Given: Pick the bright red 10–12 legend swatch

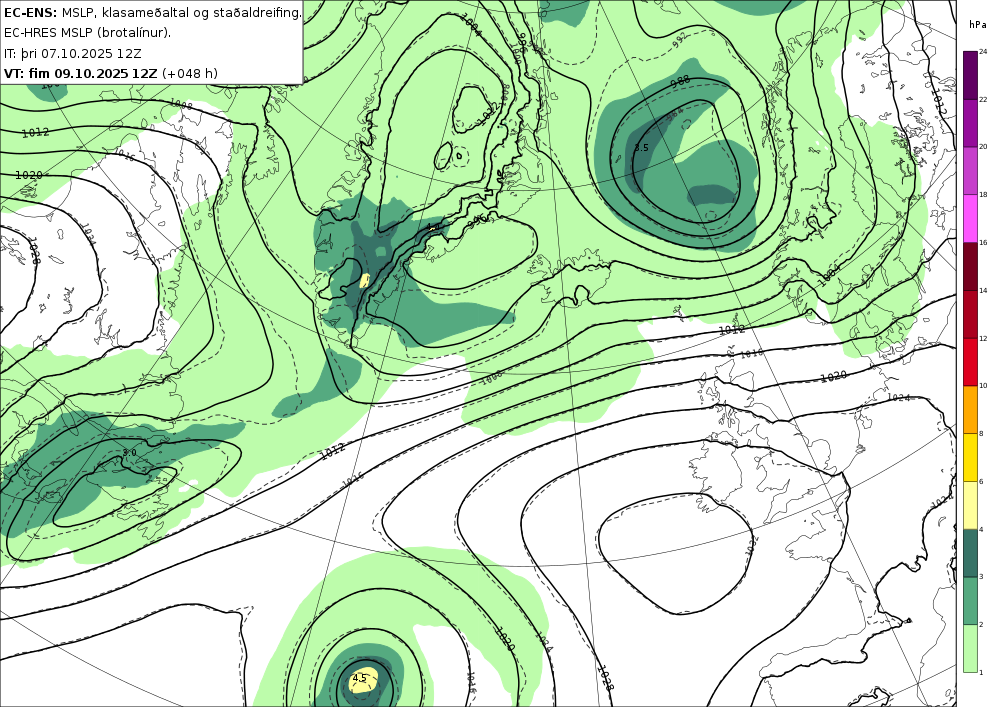Looking at the screenshot, I should pyautogui.click(x=970, y=362).
